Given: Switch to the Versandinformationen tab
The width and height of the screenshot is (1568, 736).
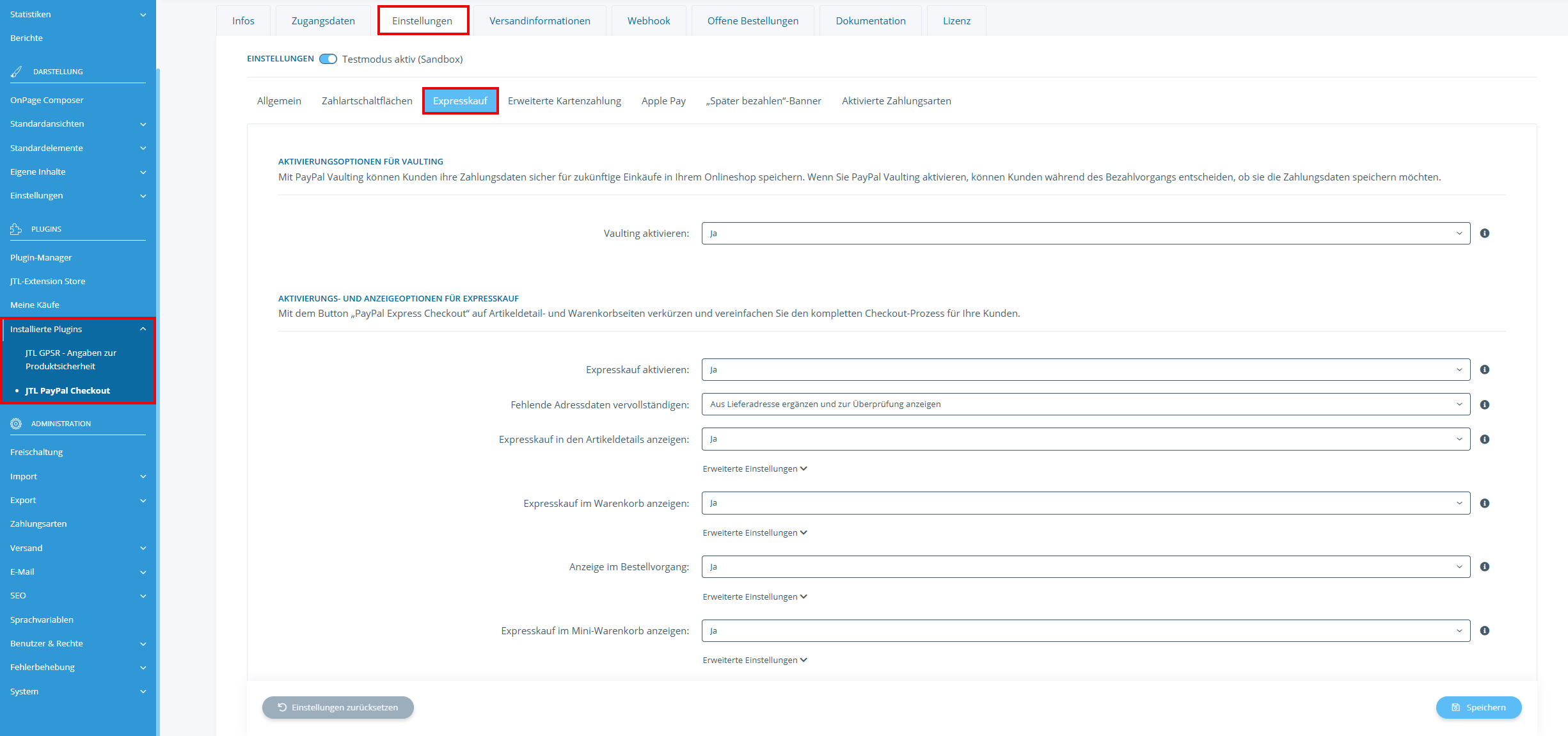Looking at the screenshot, I should [x=539, y=21].
